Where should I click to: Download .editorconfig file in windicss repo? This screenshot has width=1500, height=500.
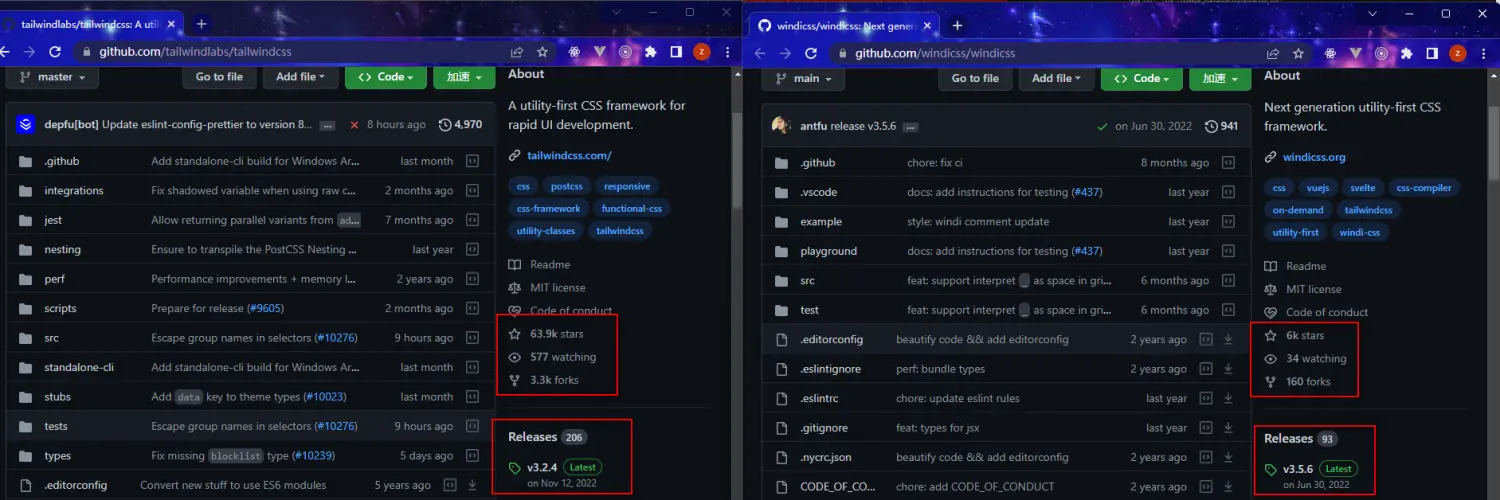[1229, 339]
